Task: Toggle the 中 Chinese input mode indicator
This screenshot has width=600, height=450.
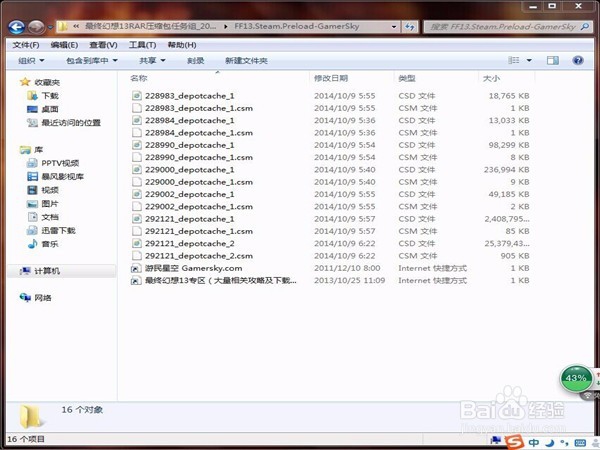Action: click(533, 443)
